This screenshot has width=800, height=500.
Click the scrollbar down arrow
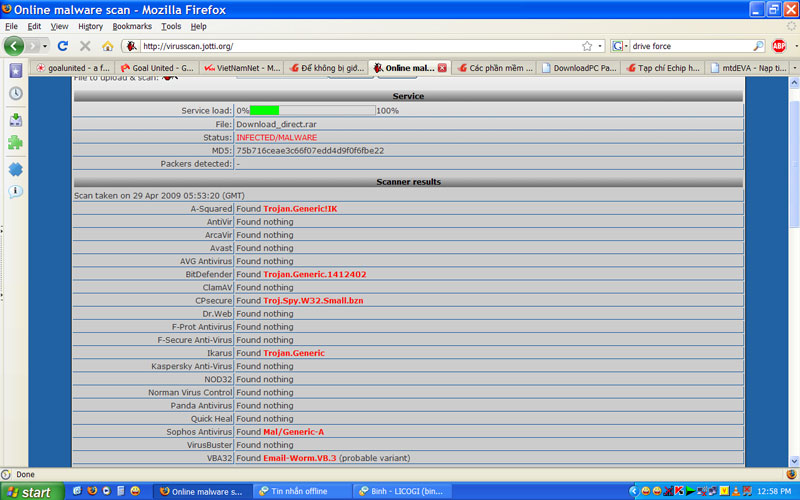(x=794, y=461)
